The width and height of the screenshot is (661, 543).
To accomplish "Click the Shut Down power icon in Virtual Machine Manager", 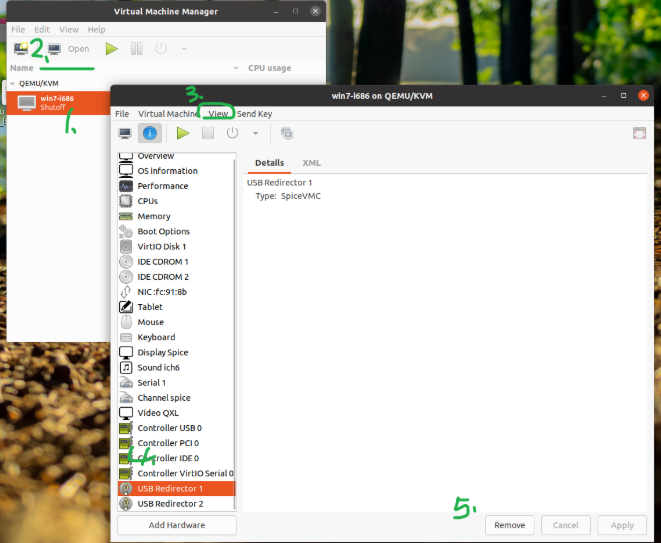I will pos(161,49).
